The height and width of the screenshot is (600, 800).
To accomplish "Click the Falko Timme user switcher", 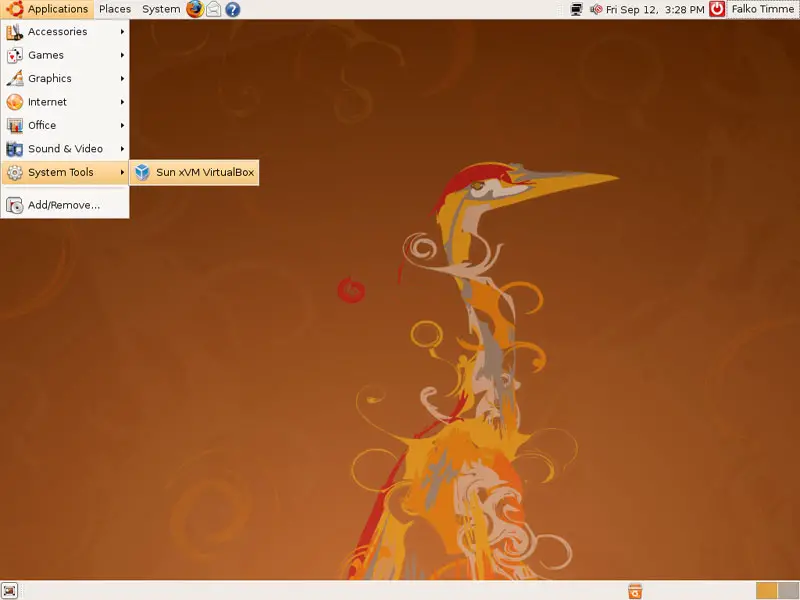I will pos(763,9).
